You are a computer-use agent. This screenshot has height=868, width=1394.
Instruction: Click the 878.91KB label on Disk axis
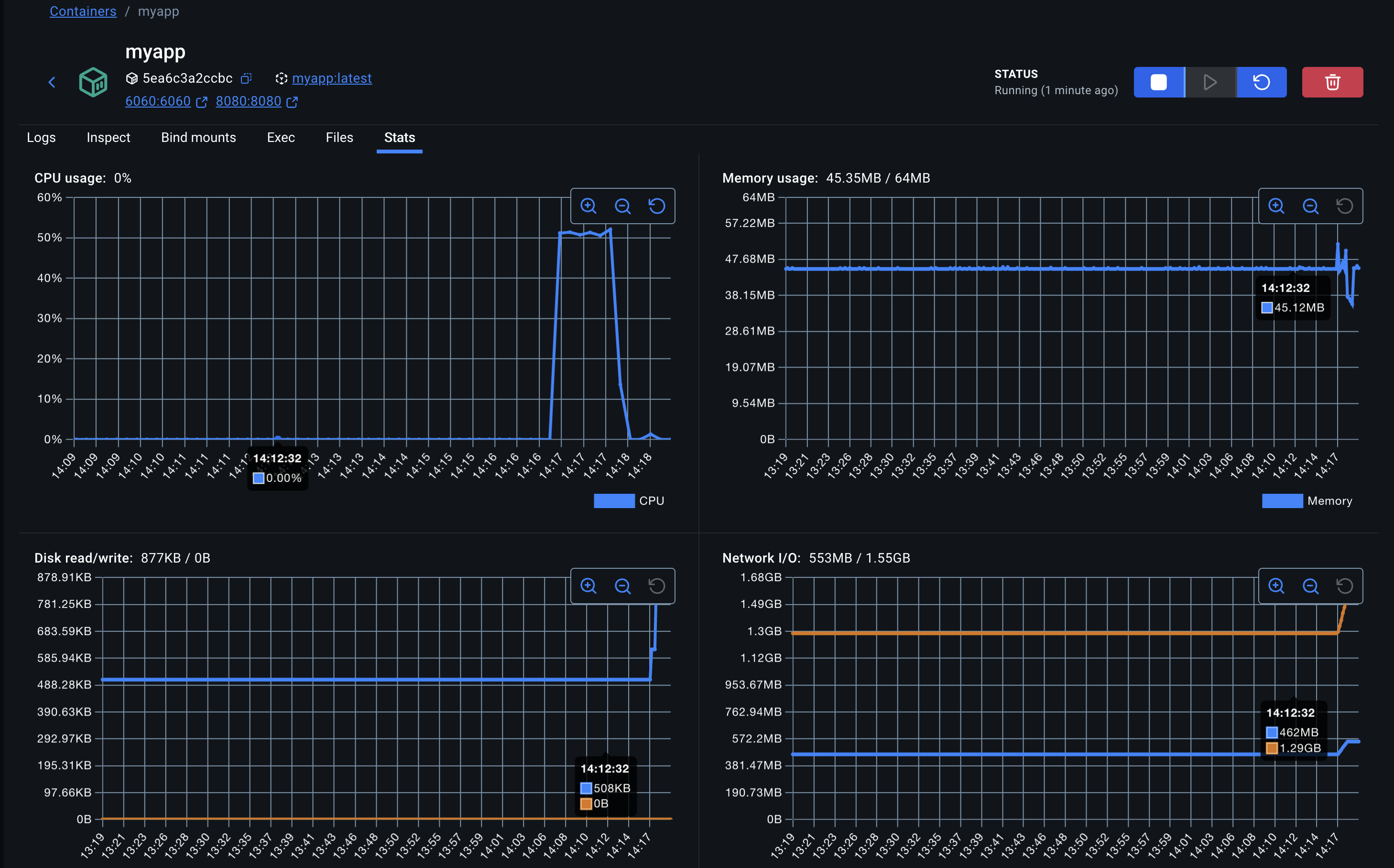coord(65,577)
